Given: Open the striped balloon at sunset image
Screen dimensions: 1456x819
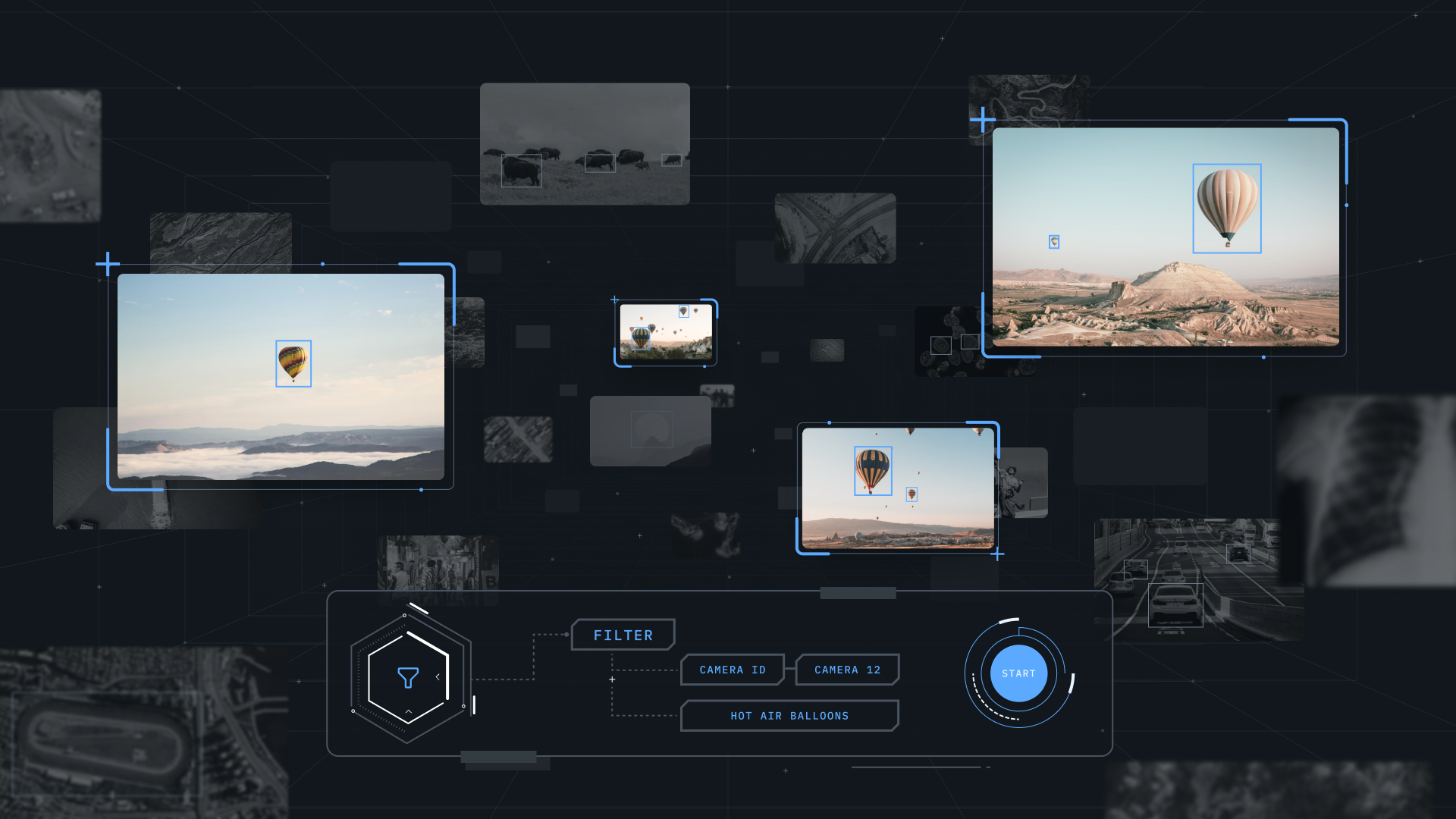Looking at the screenshot, I should (898, 488).
